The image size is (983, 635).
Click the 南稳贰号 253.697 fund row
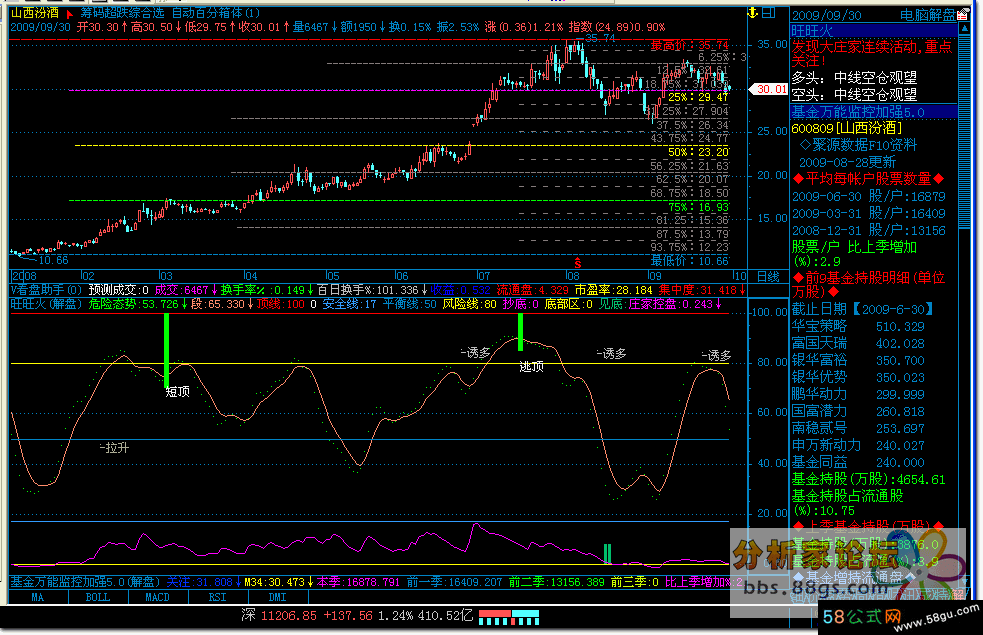(x=858, y=428)
